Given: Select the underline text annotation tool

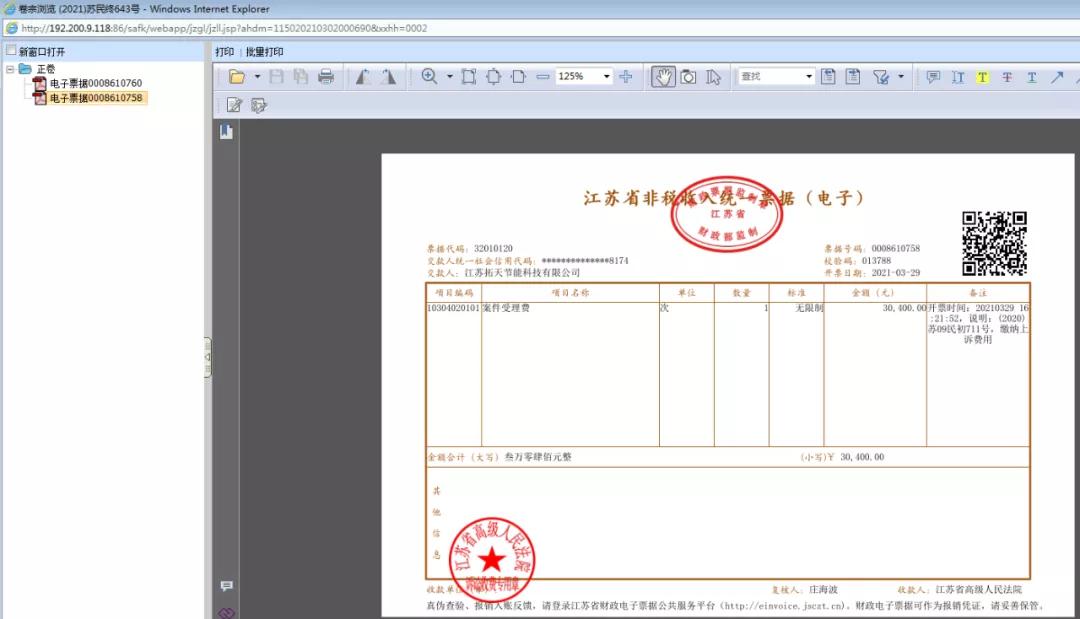Looking at the screenshot, I should click(1032, 77).
